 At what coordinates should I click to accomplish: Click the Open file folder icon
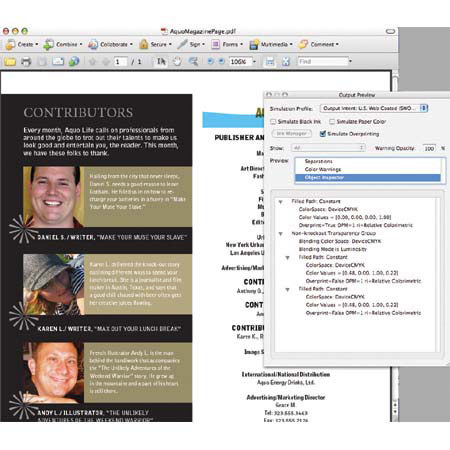tap(10, 62)
